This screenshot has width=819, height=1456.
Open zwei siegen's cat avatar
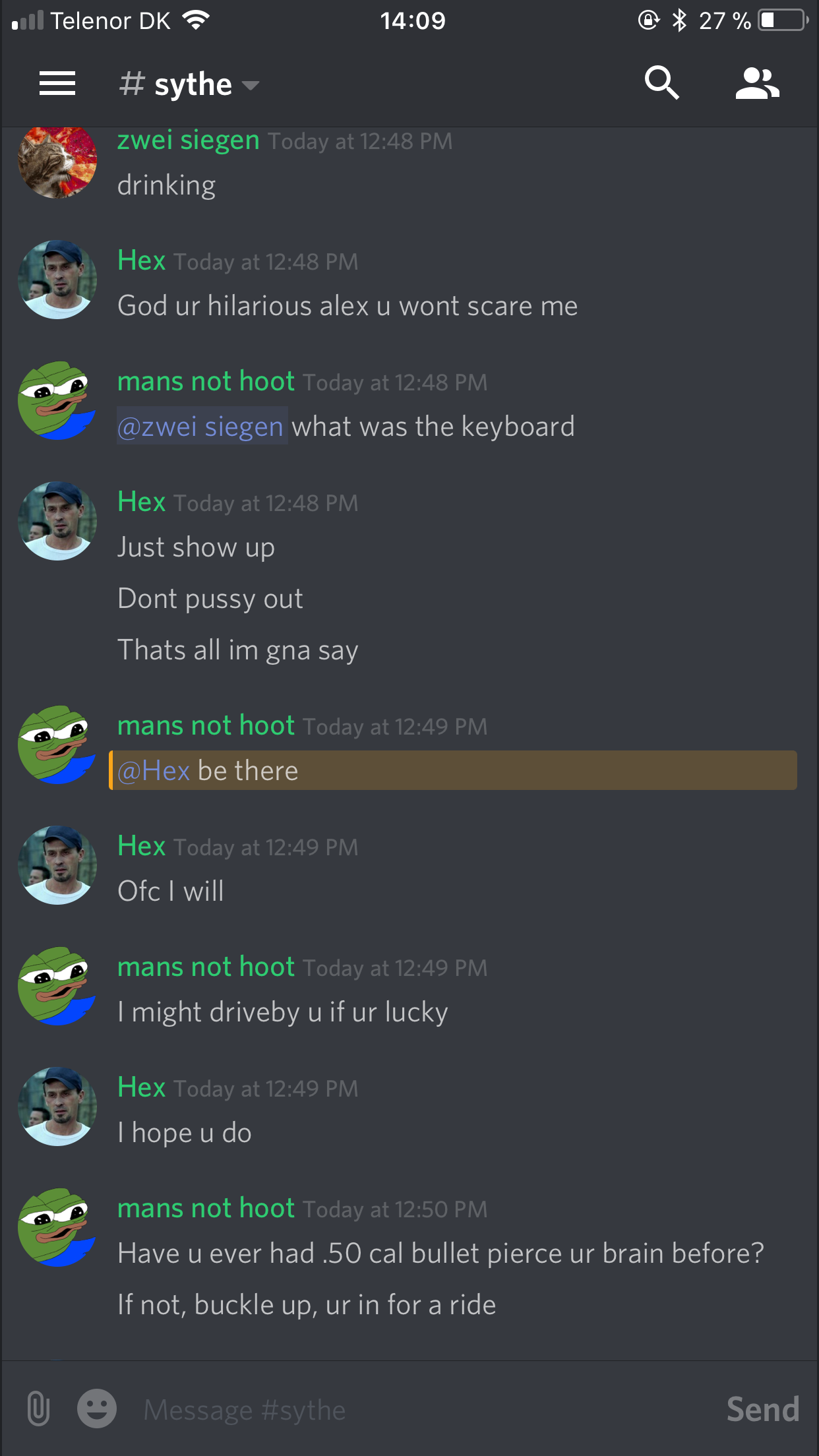point(57,159)
